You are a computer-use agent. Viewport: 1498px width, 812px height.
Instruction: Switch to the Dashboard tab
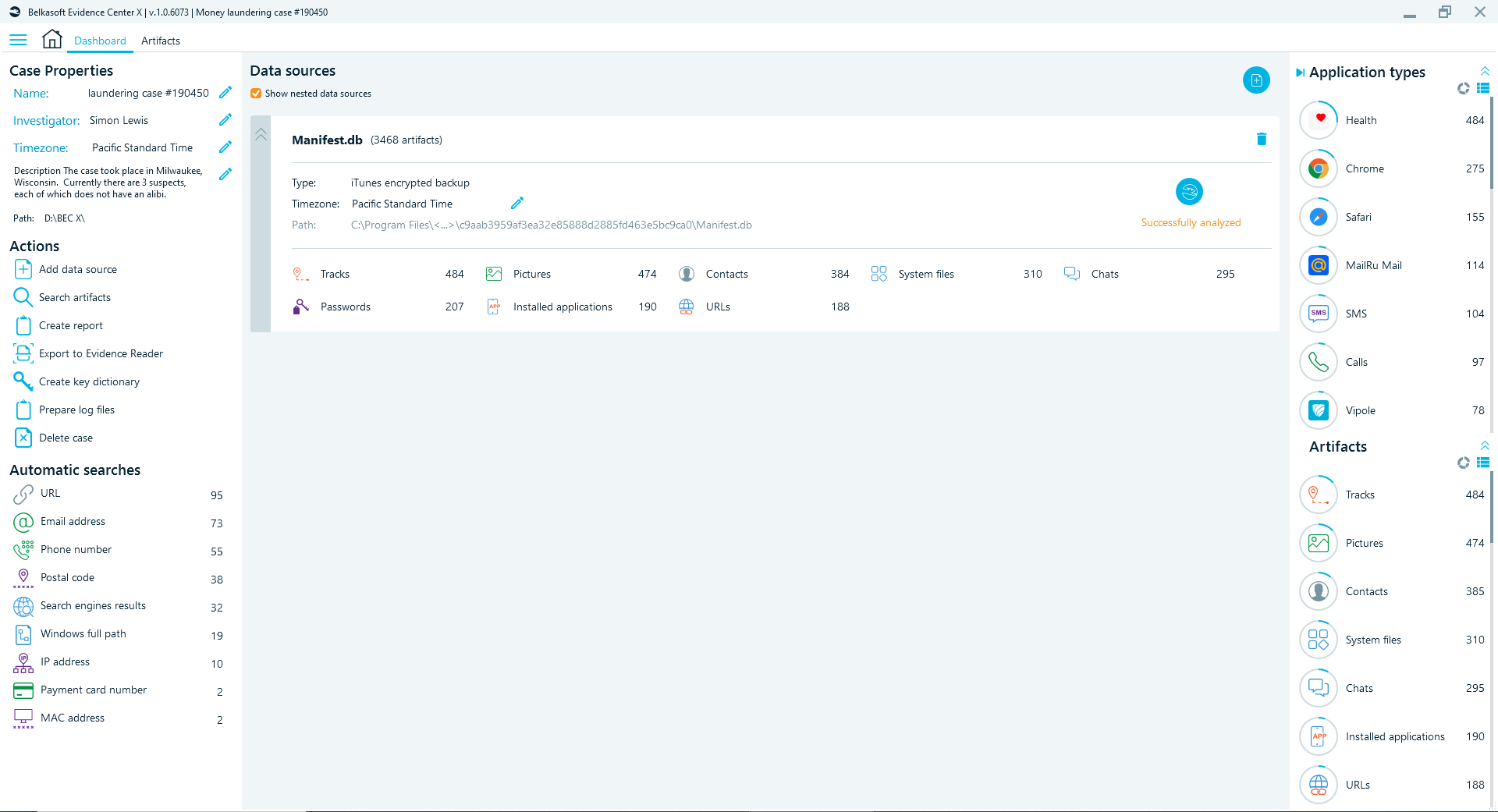pyautogui.click(x=100, y=41)
